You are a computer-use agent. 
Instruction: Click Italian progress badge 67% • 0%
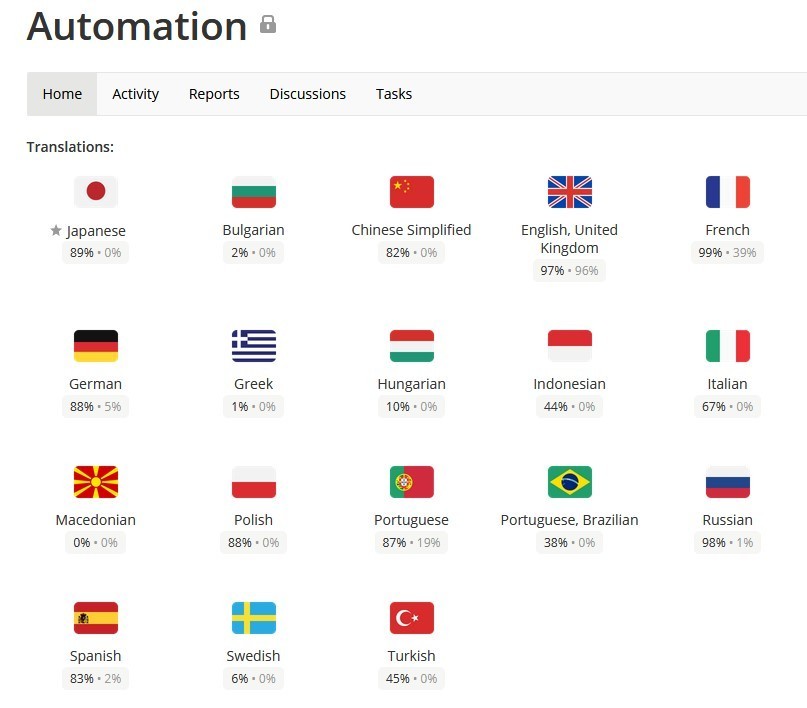coord(727,406)
